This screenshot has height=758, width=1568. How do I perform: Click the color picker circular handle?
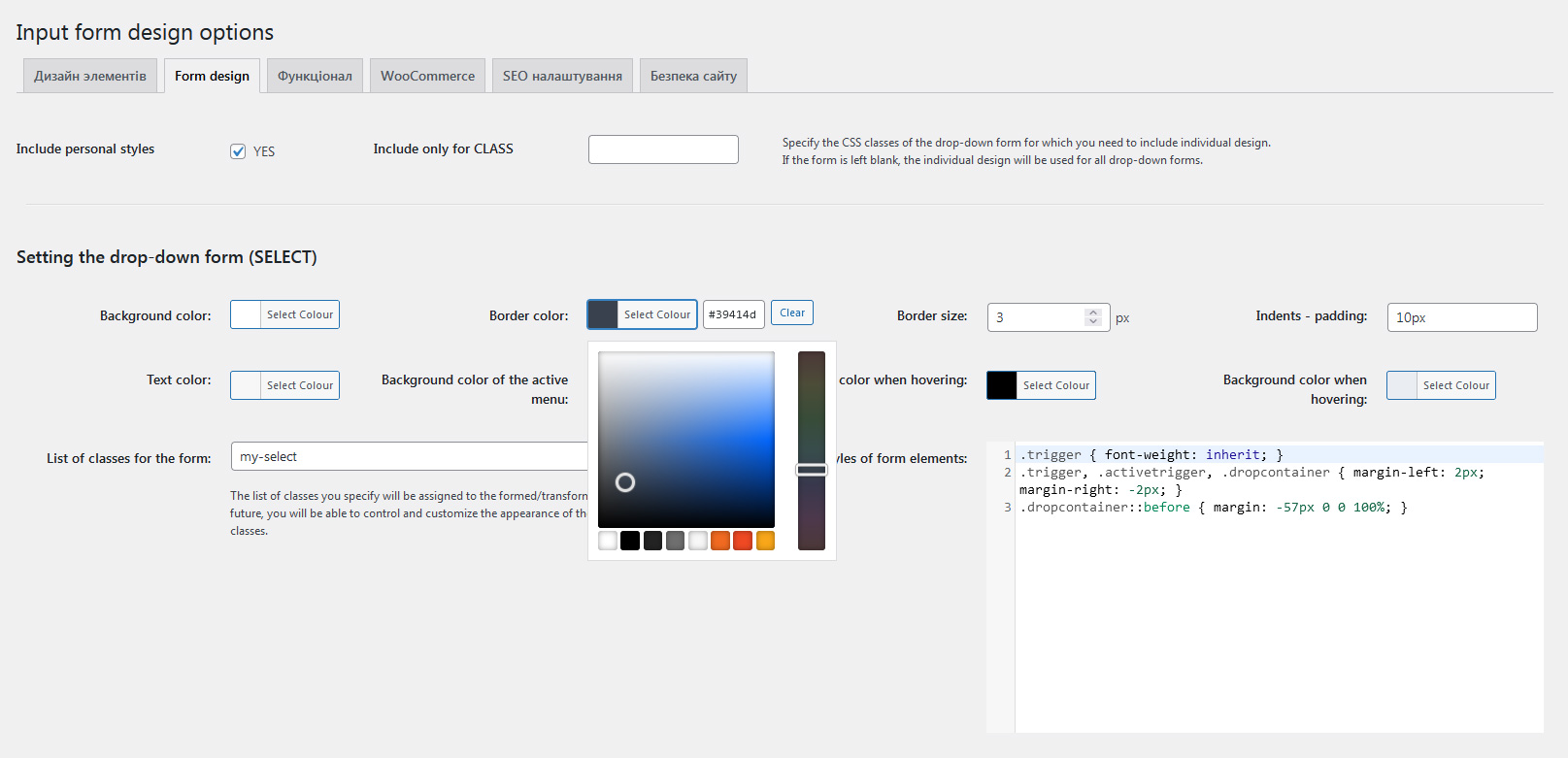[x=625, y=482]
